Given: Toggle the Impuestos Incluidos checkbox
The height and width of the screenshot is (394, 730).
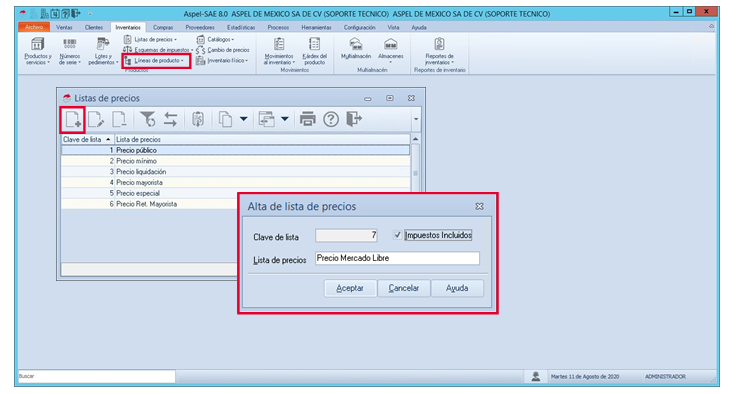Looking at the screenshot, I should 397,235.
